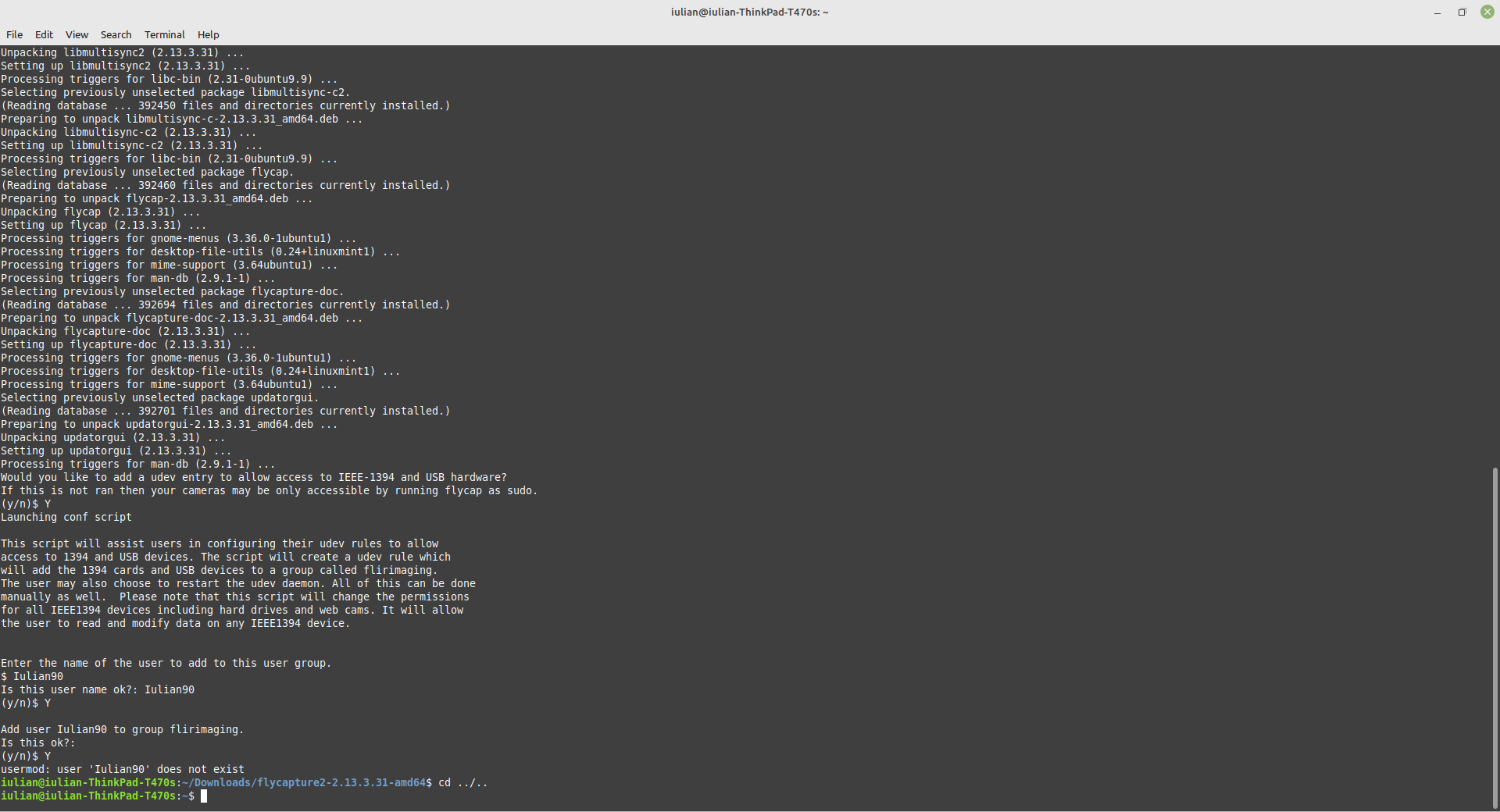Open the File menu
The width and height of the screenshot is (1500, 812).
(14, 34)
